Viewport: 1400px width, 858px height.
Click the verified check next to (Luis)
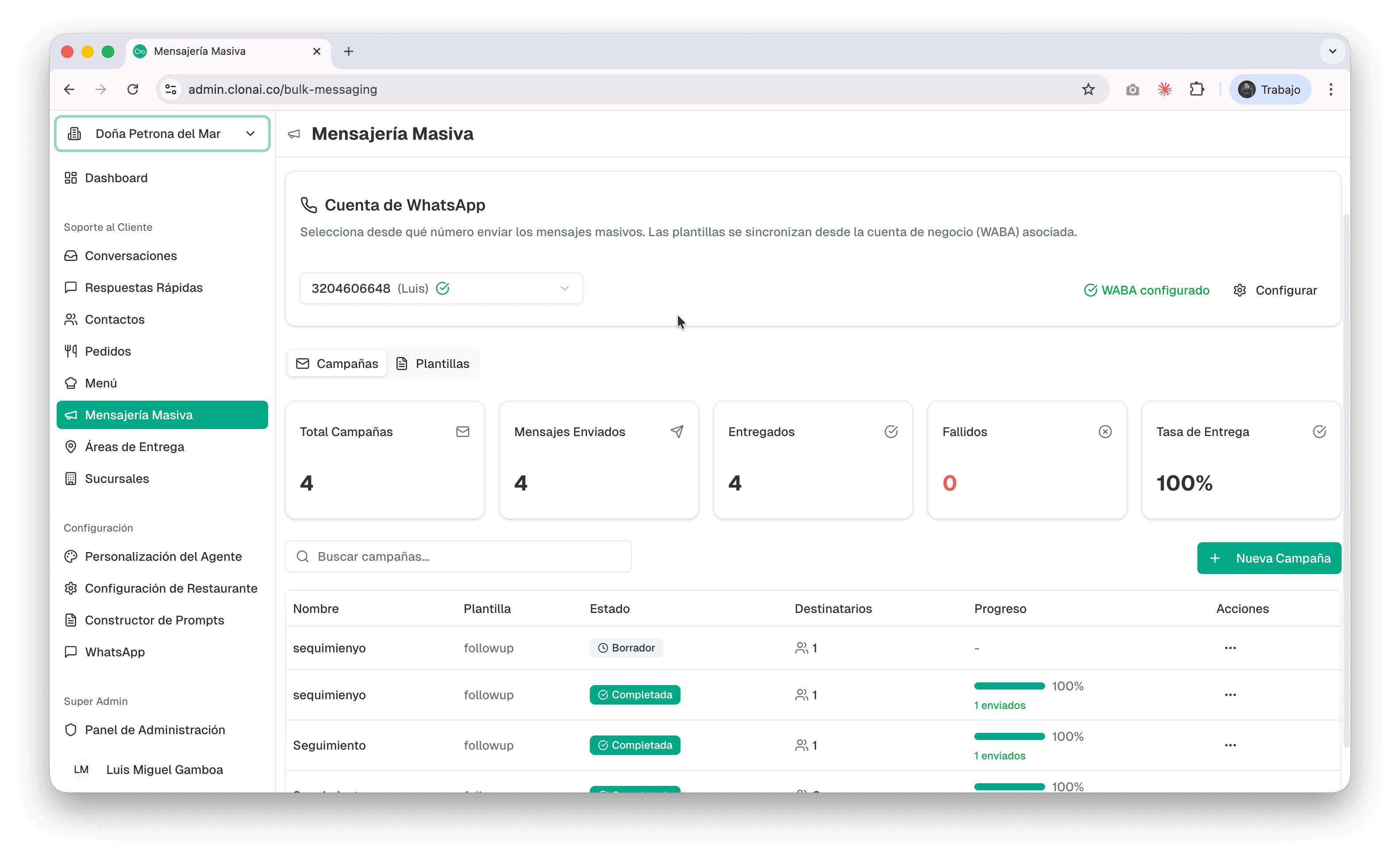point(442,288)
